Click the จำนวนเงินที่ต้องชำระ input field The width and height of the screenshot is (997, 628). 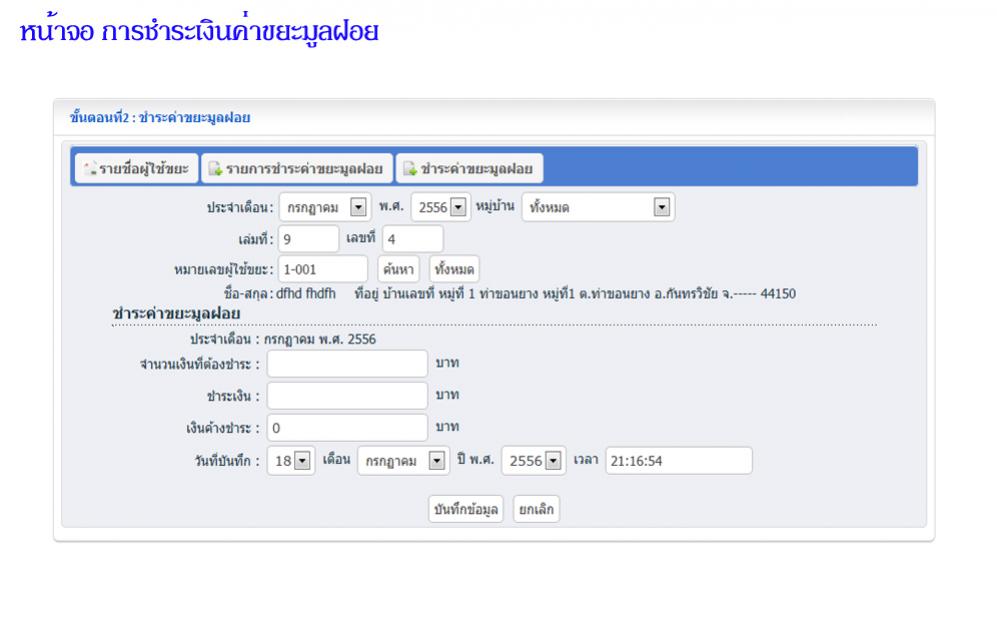(x=347, y=364)
